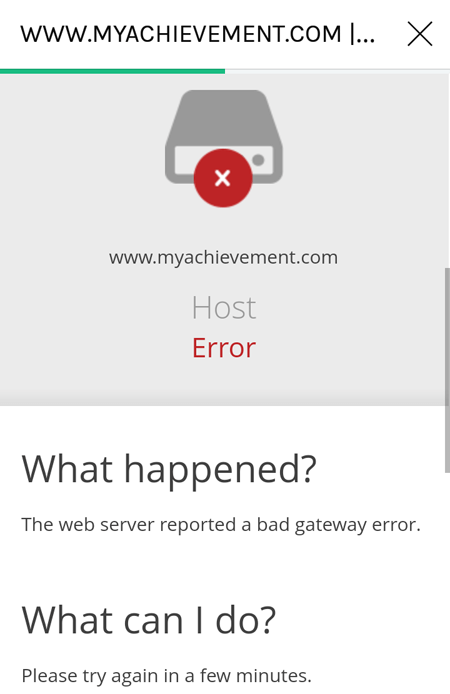
Task: Click the "What can I do?" heading
Action: click(149, 621)
